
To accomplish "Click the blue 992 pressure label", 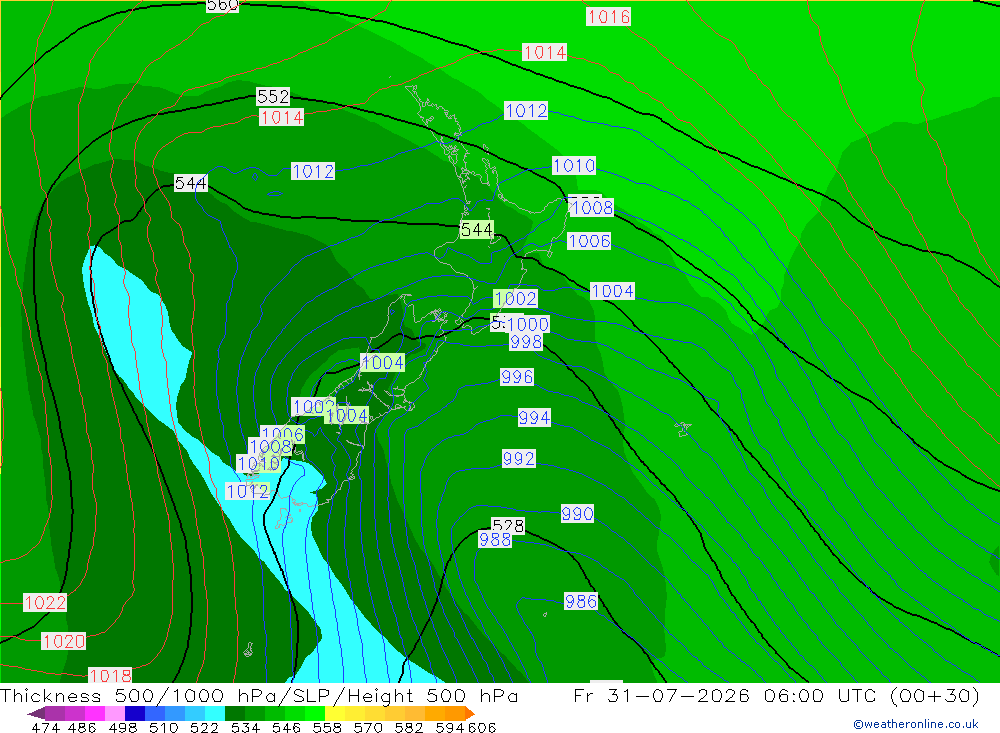I will coord(518,459).
